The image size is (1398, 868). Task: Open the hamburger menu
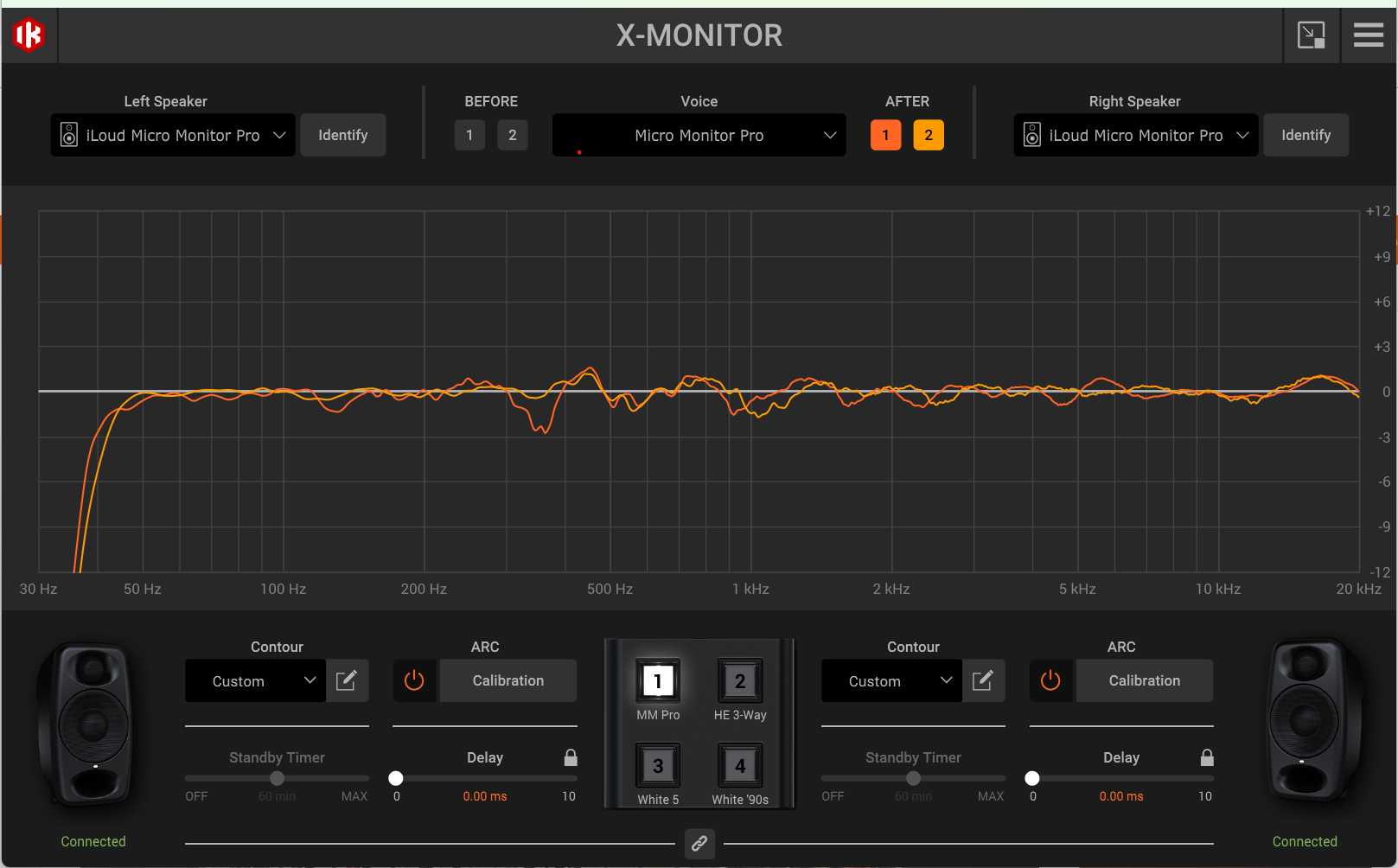[1368, 35]
